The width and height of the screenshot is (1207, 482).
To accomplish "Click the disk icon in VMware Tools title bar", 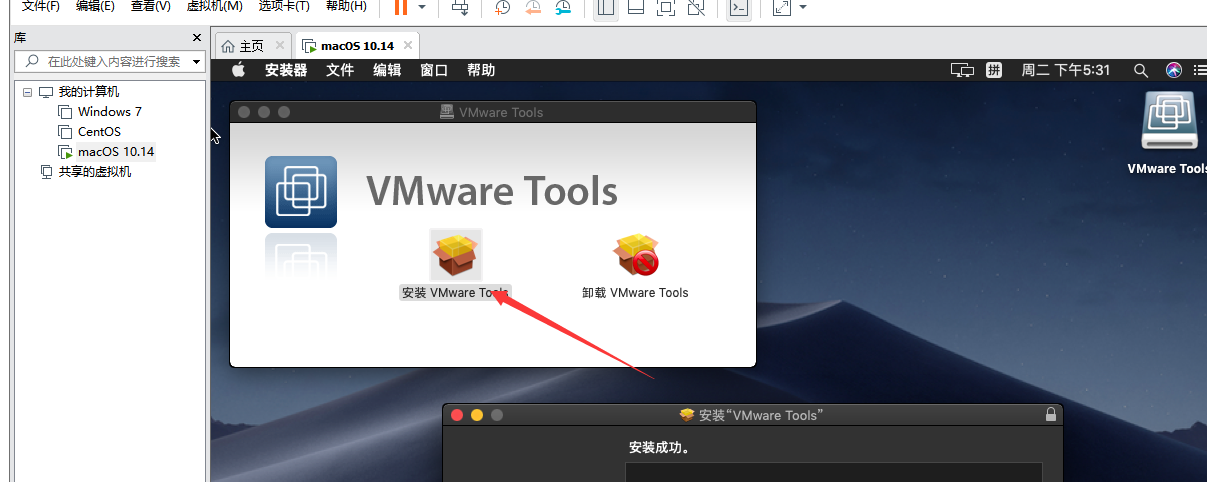I will 447,112.
